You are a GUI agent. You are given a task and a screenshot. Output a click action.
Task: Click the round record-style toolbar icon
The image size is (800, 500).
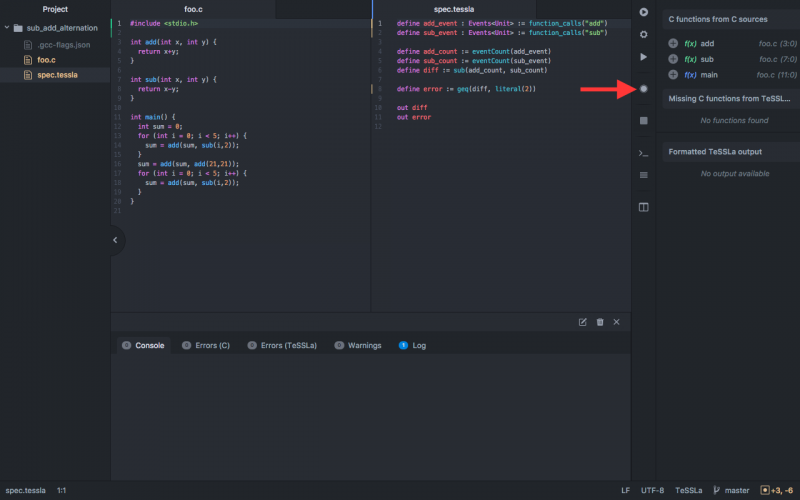[643, 89]
